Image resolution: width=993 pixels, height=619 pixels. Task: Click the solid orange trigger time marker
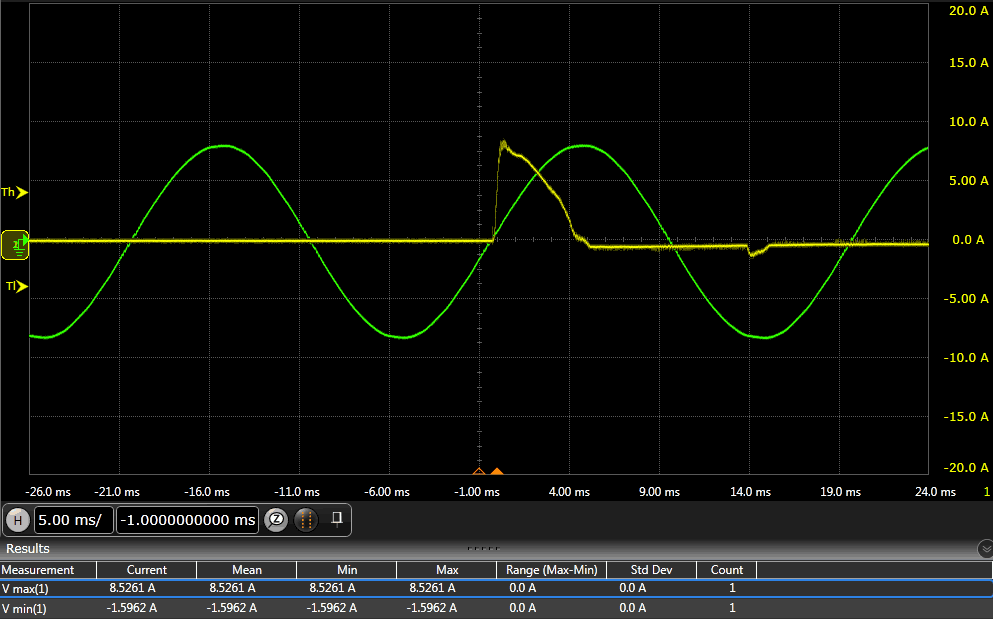(497, 471)
